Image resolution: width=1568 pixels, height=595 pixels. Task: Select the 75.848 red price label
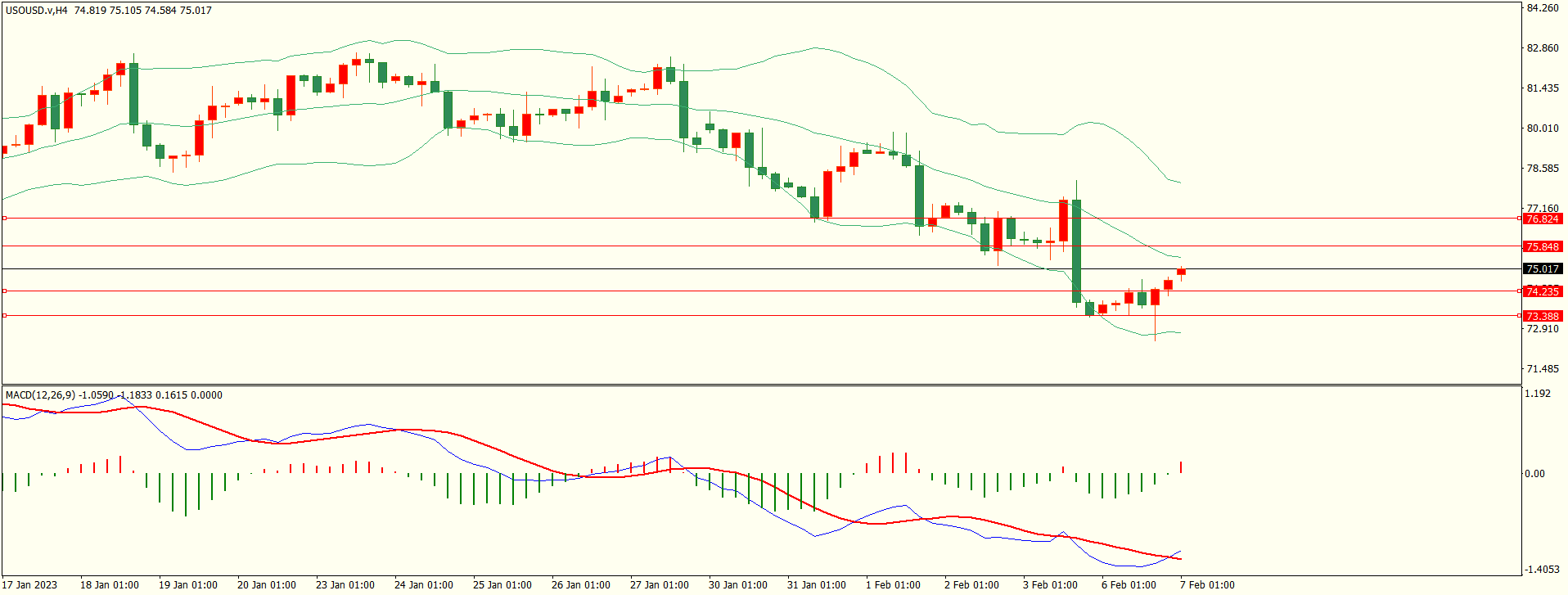click(1543, 246)
